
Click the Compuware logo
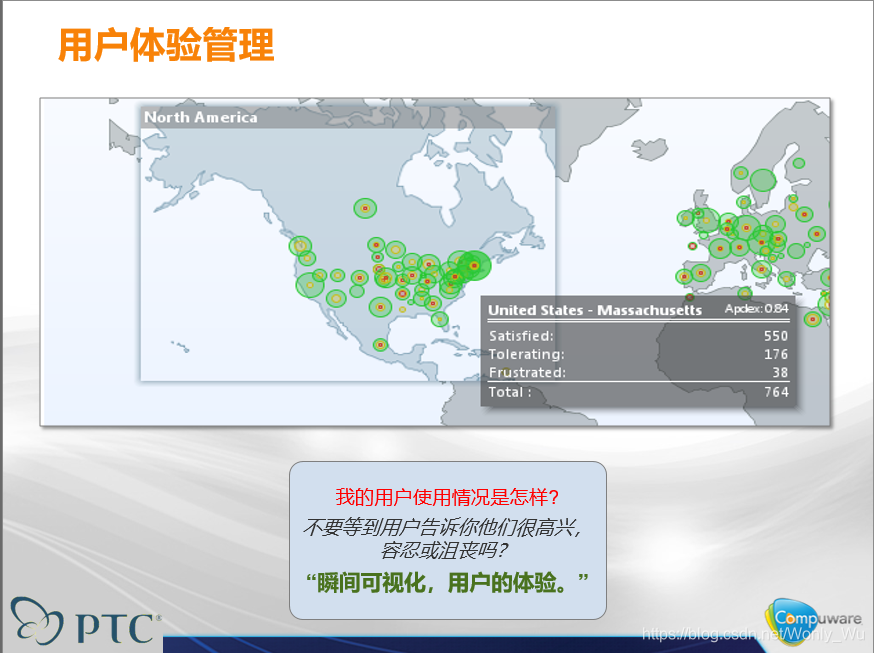(x=814, y=621)
